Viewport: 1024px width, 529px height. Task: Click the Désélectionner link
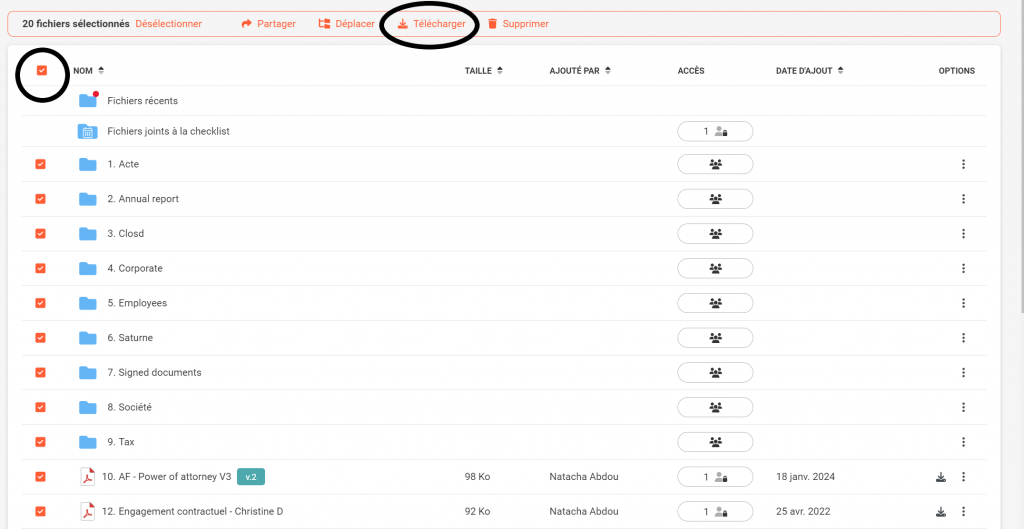point(168,24)
